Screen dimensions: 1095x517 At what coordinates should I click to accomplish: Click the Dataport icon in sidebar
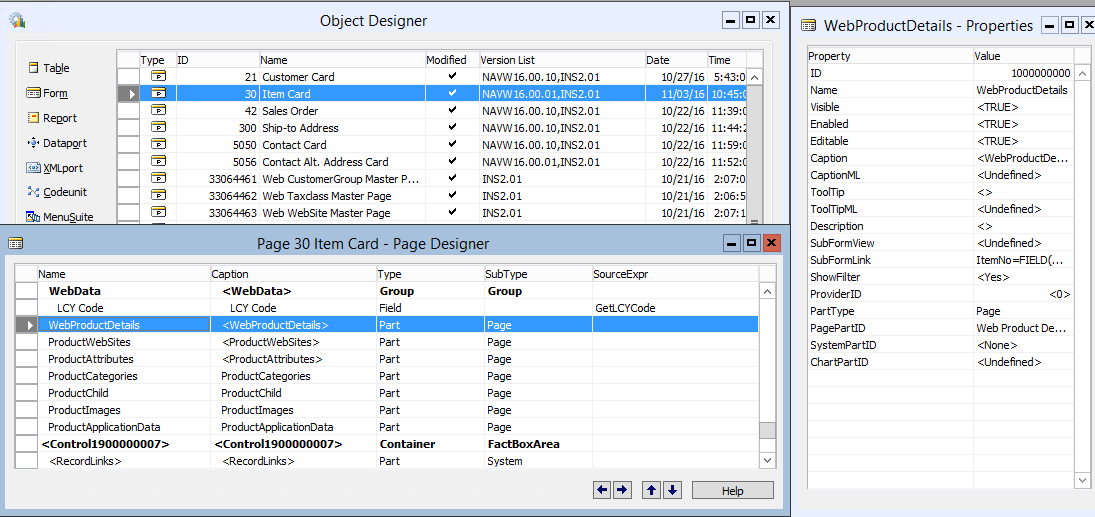(x=33, y=143)
